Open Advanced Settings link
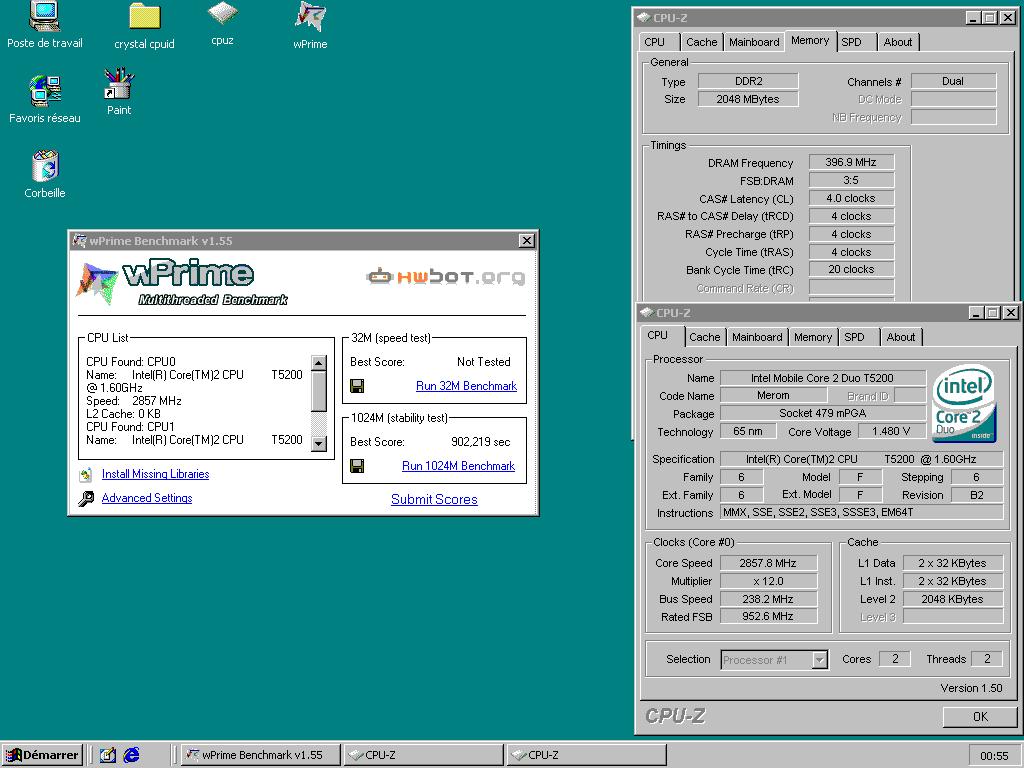This screenshot has height=768, width=1024. 147,498
